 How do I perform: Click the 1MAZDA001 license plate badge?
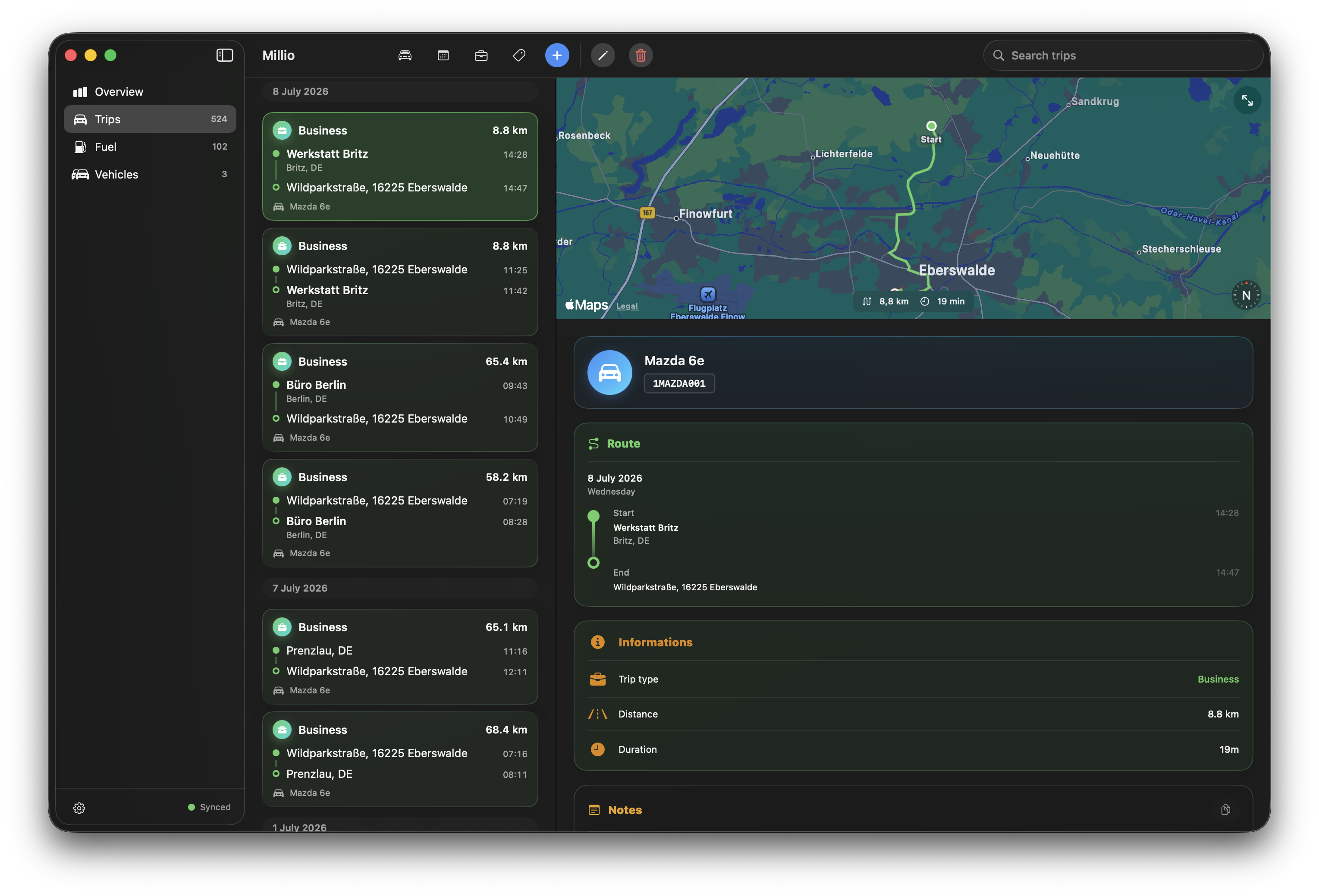coord(679,383)
